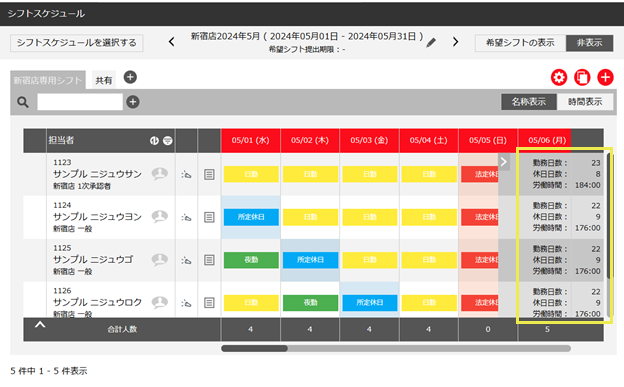Click the filter icon in 担当者 header
Screen dimensions: 624x387
pos(168,141)
